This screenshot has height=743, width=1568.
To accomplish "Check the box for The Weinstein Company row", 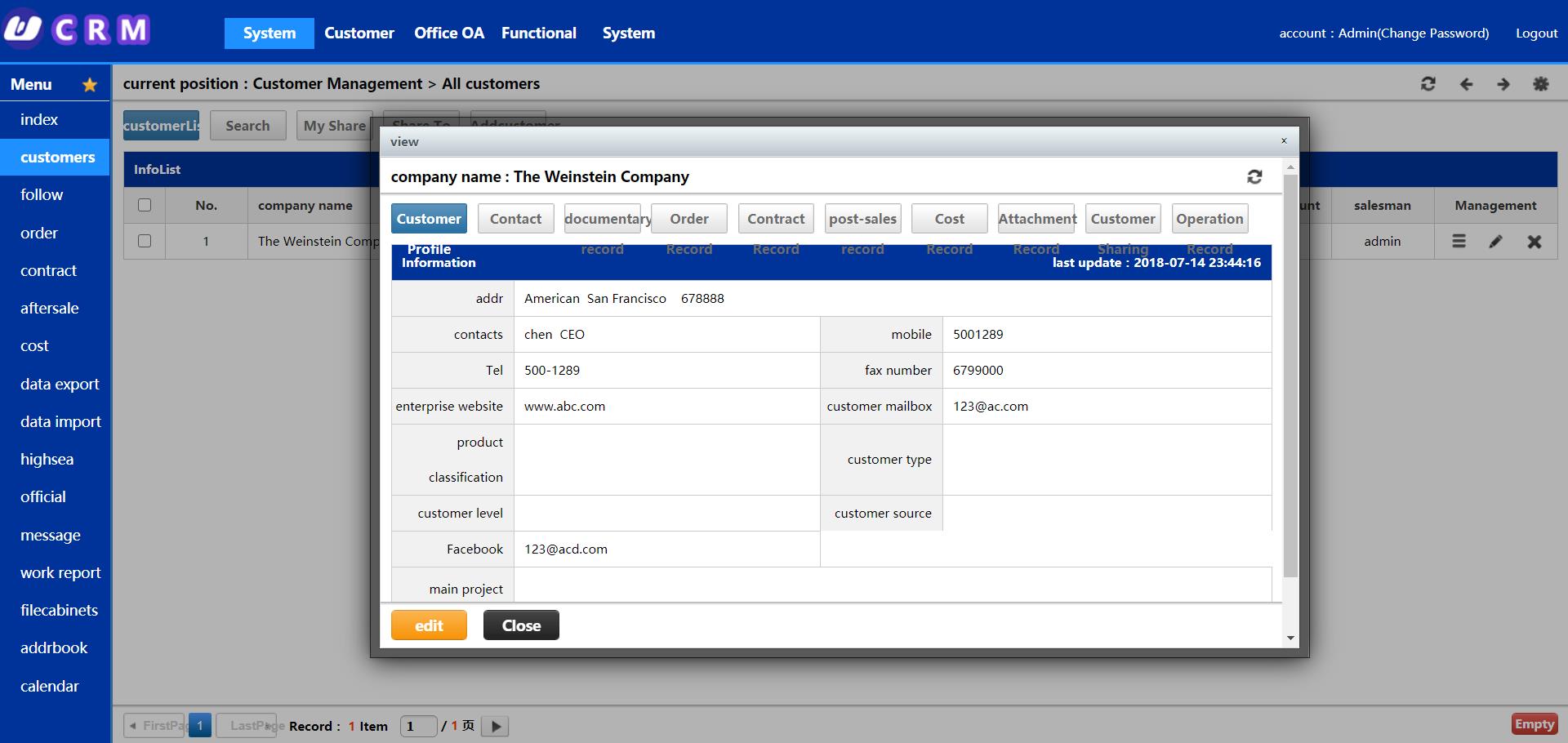I will pos(145,241).
